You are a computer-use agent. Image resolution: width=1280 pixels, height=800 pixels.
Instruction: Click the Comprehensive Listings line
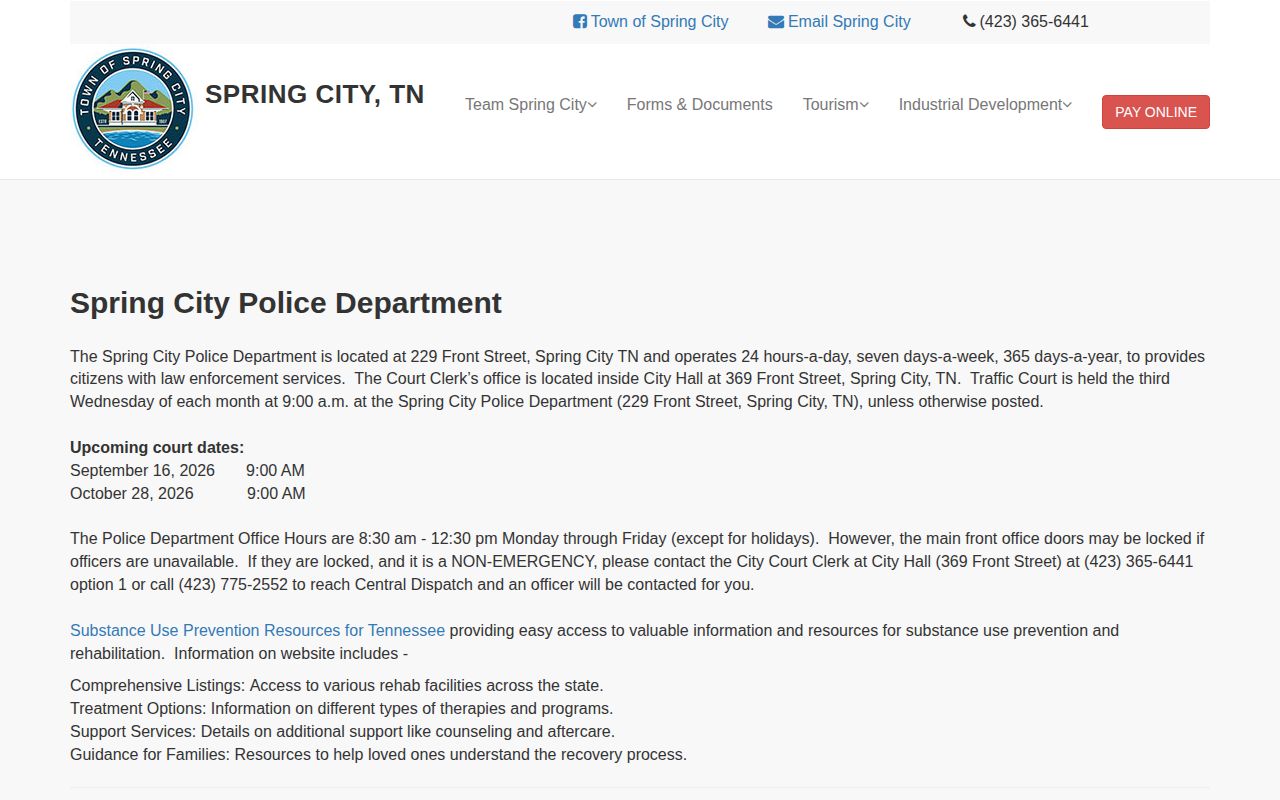click(337, 686)
